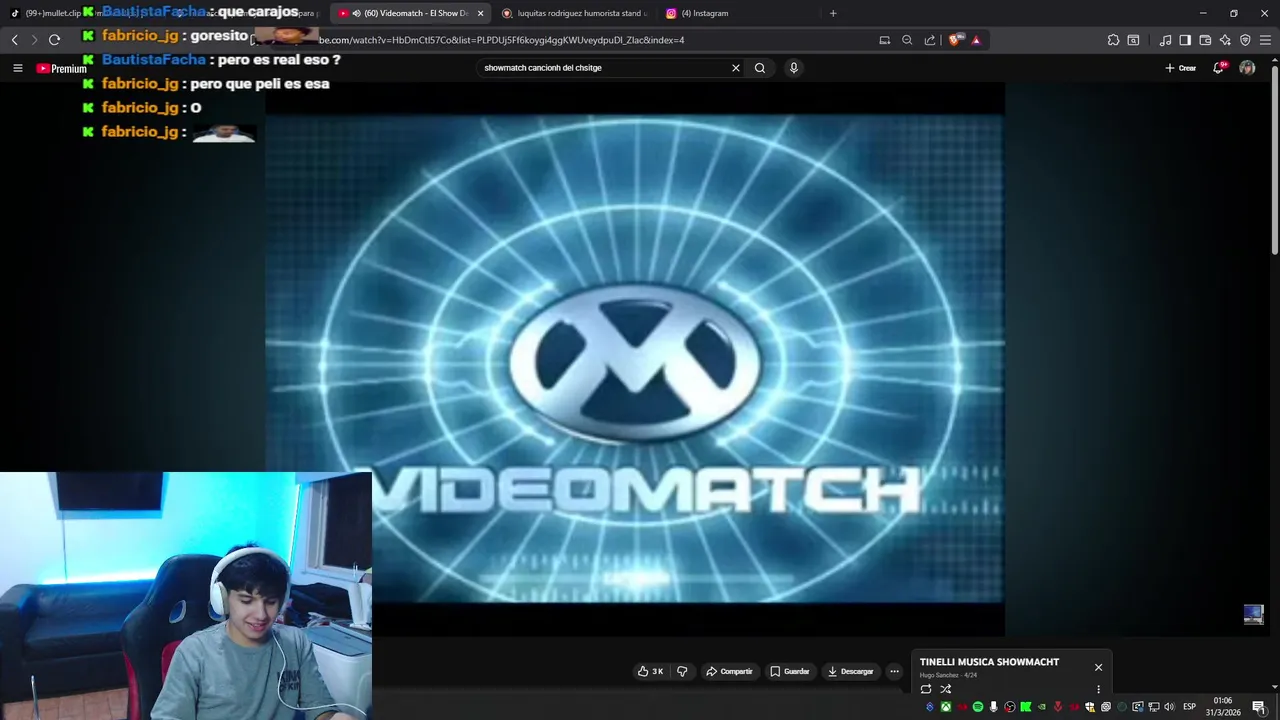Open Windows notification center
Viewport: 1280px width, 720px height.
[x=1259, y=707]
